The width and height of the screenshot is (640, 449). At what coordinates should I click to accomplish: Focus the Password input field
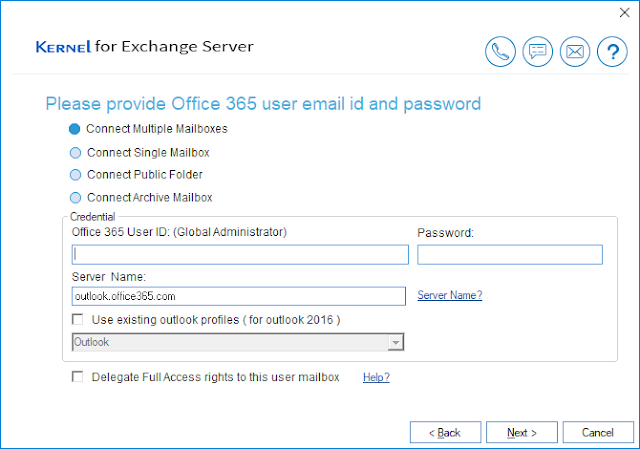509,255
